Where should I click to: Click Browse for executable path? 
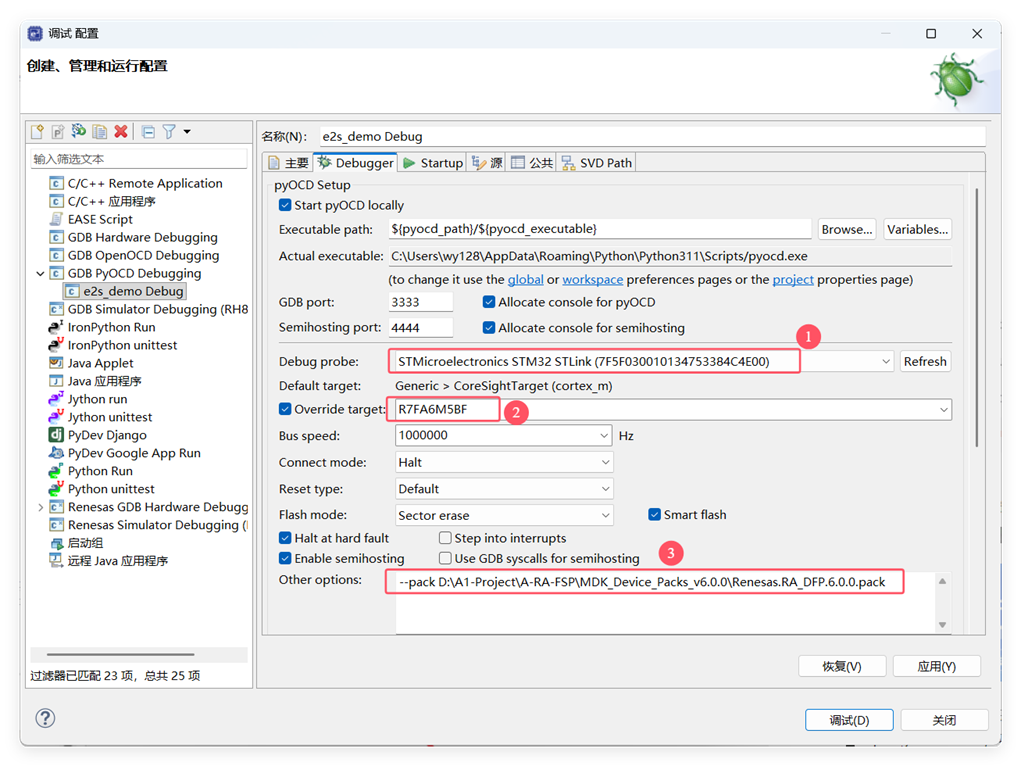pyautogui.click(x=846, y=229)
